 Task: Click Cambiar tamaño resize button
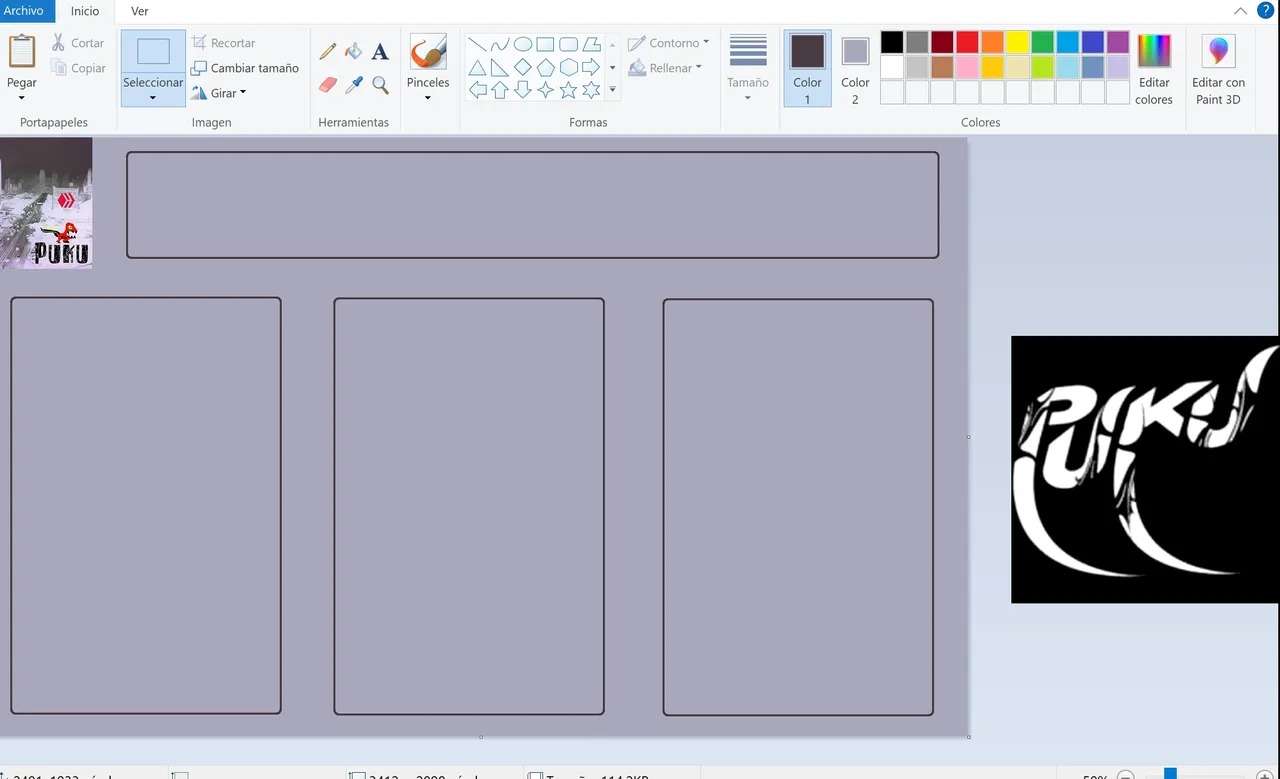click(245, 68)
